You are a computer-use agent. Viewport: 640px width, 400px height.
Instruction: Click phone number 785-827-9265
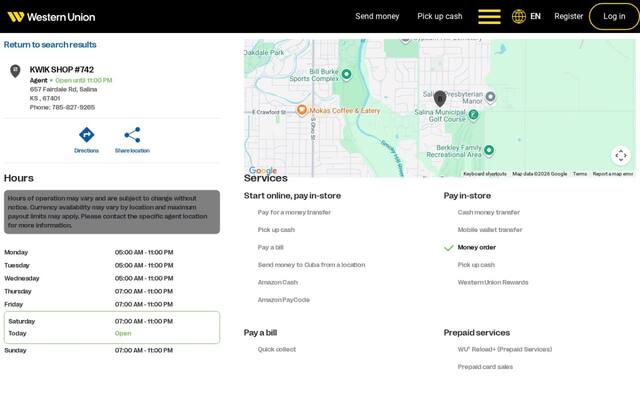click(x=73, y=107)
